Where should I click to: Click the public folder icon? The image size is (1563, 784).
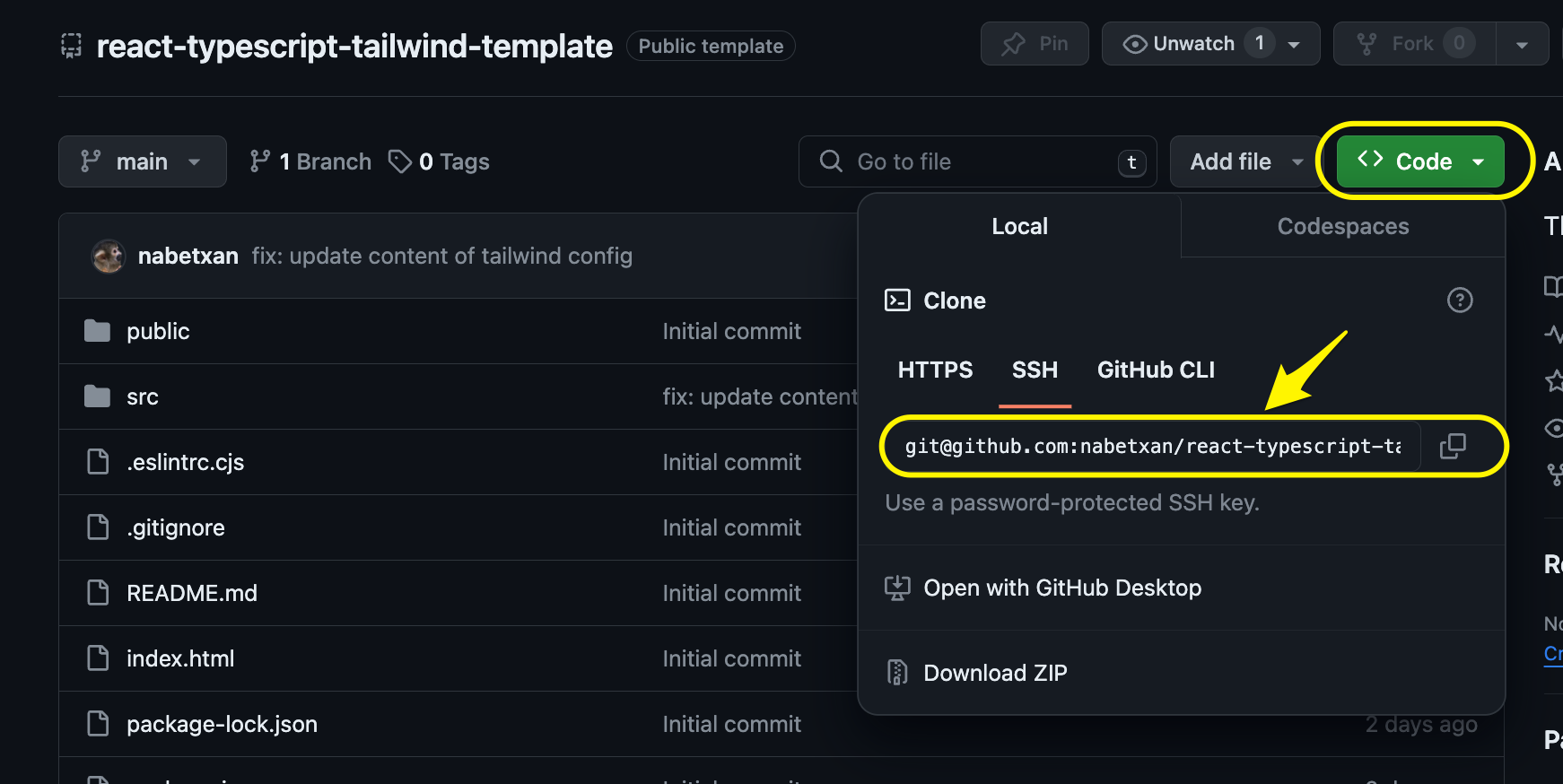click(x=97, y=331)
